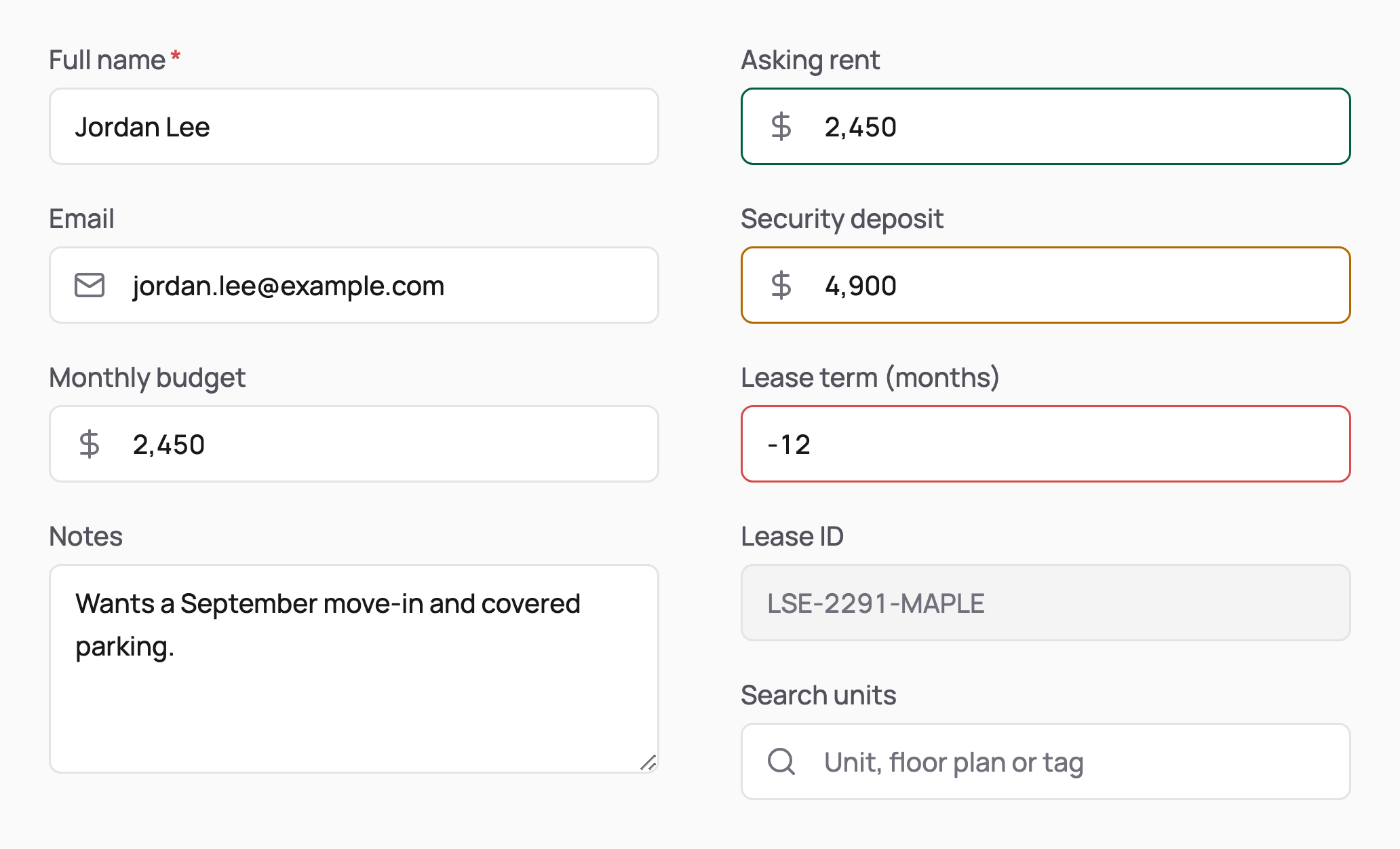Image resolution: width=1400 pixels, height=849 pixels.
Task: Click the Email label
Action: pos(81,219)
